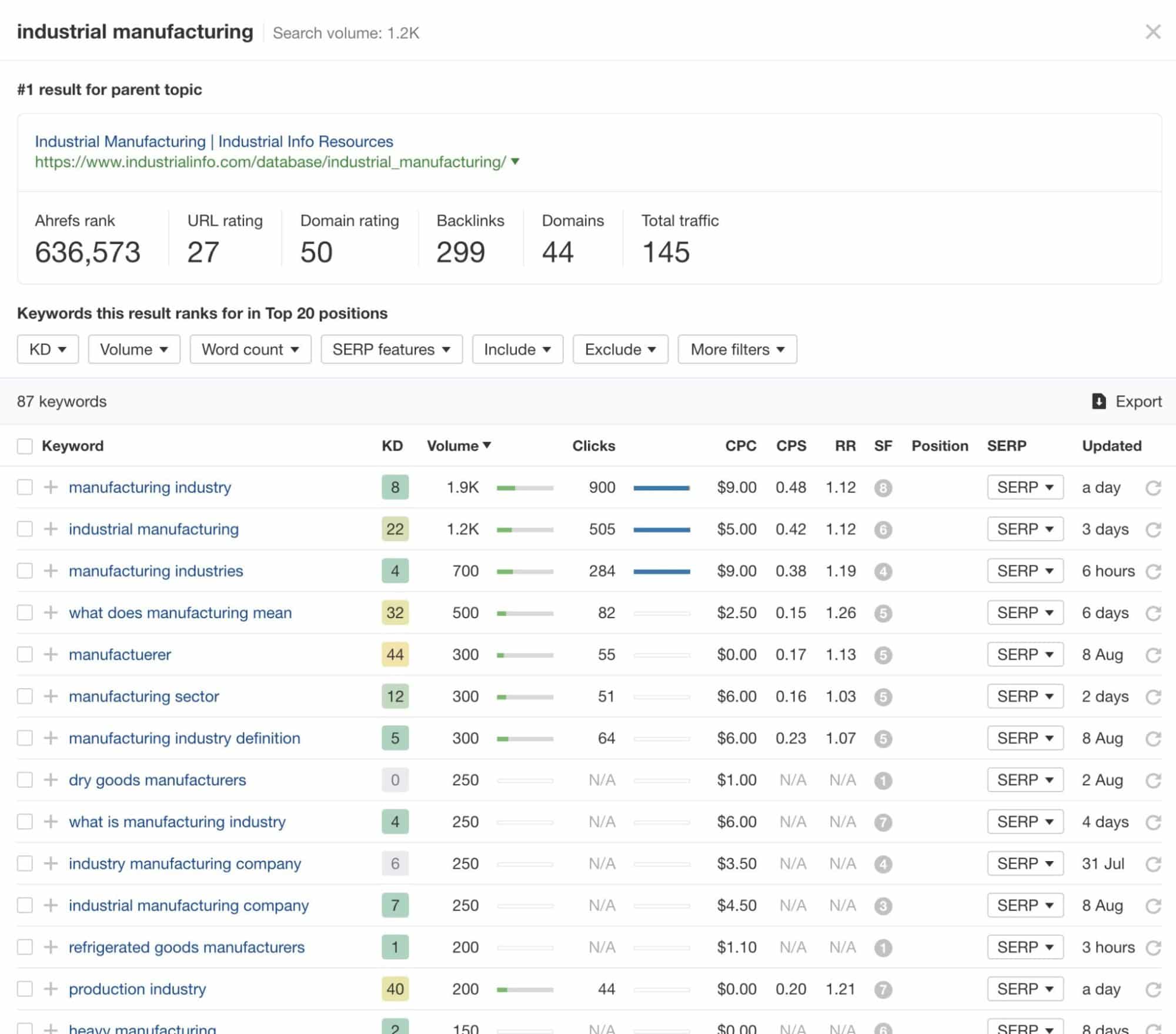Screen dimensions: 1176x1034
Task: Close the industrial manufacturing panel
Action: 1153,32
